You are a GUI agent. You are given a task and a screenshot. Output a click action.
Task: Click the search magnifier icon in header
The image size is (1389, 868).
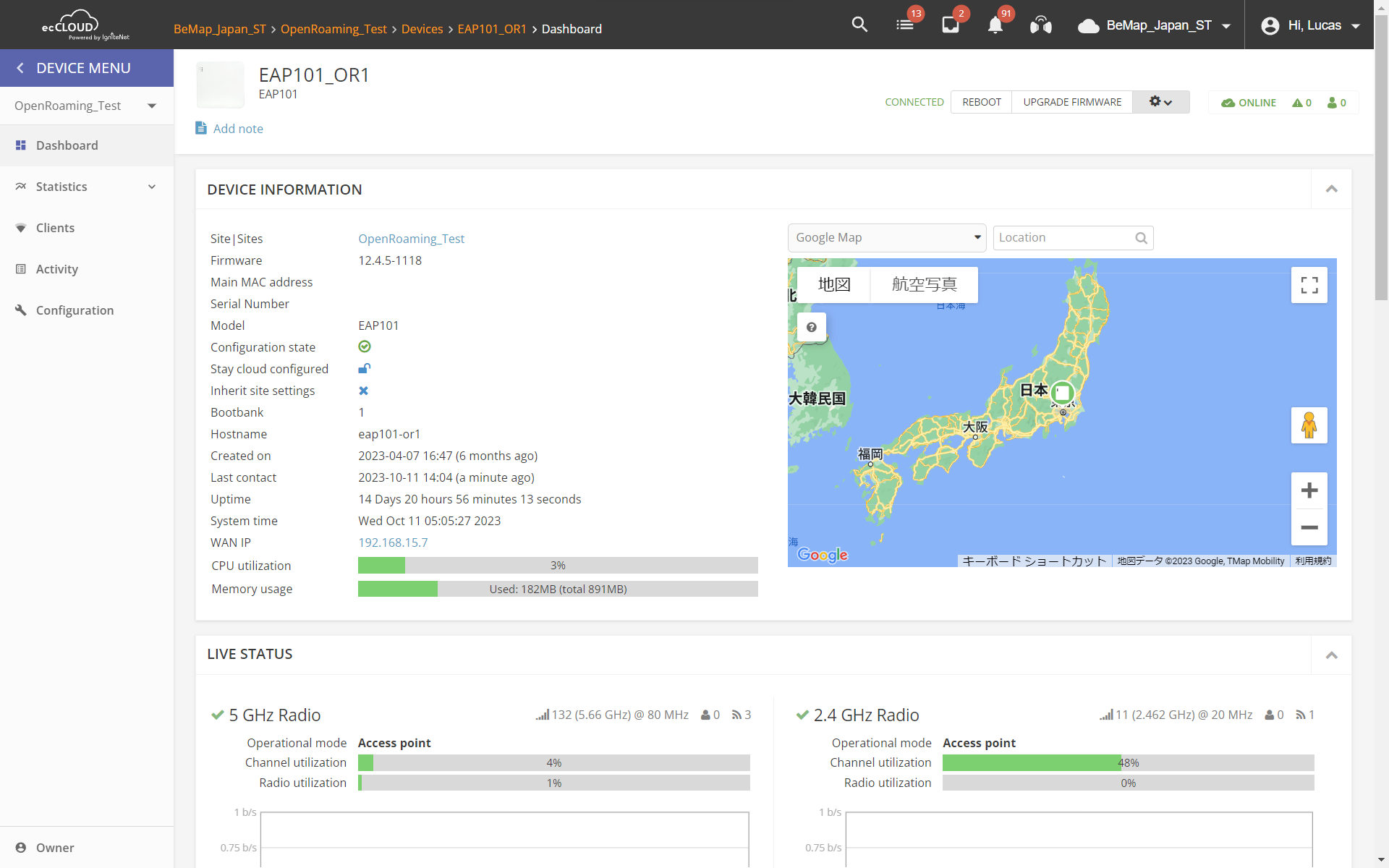(x=859, y=25)
